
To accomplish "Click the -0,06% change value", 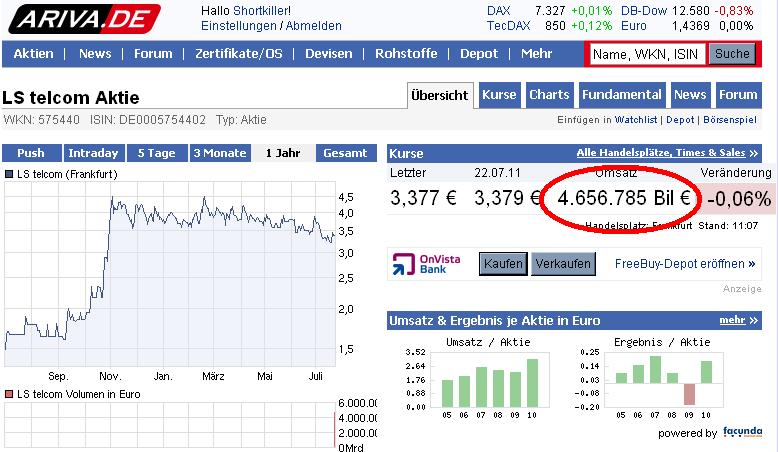I will coord(739,199).
